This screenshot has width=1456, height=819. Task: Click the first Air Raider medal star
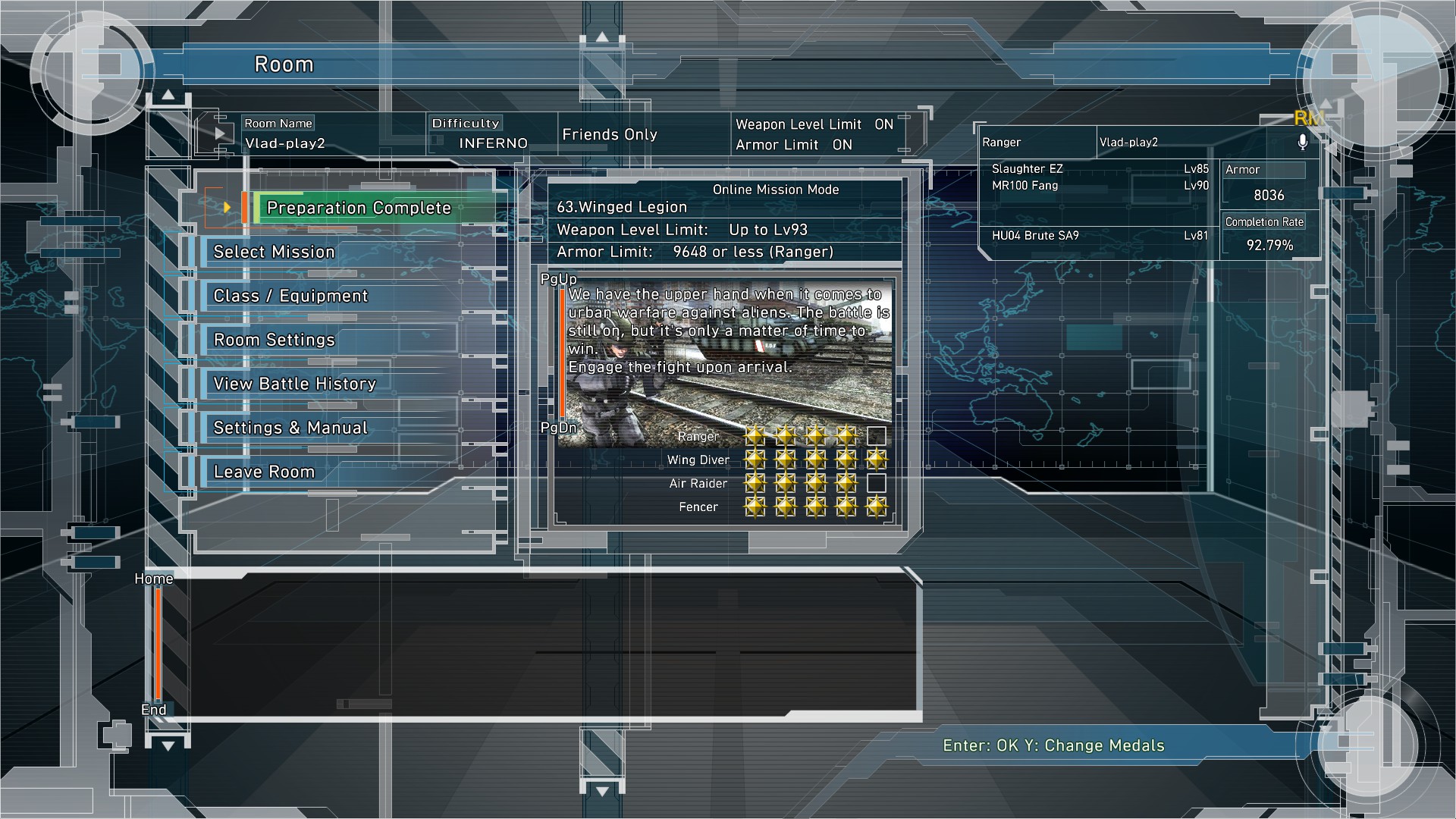[755, 483]
